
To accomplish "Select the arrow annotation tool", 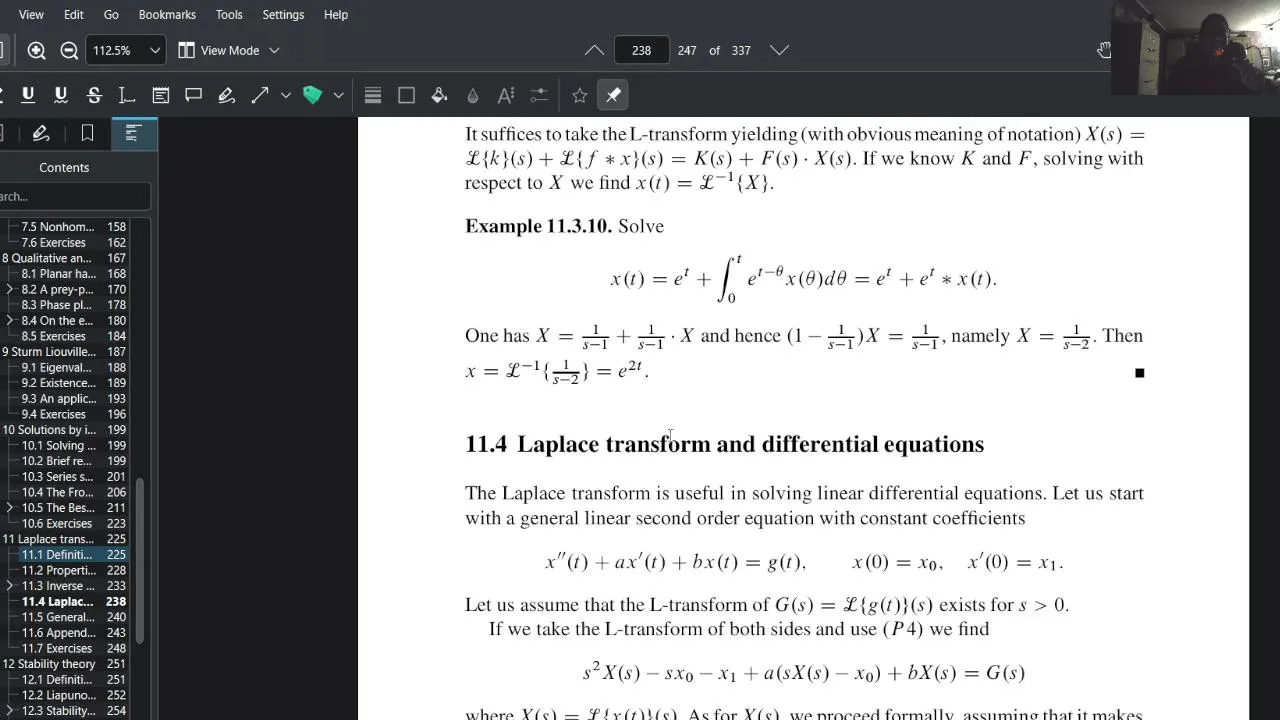I will (260, 95).
